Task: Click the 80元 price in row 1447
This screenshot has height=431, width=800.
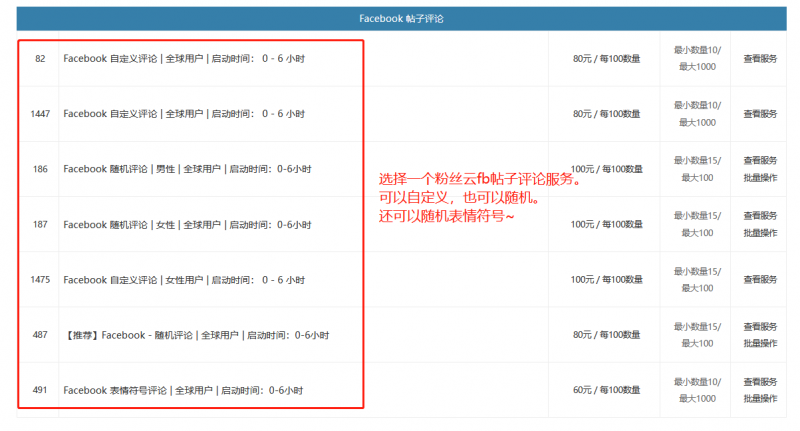Action: click(606, 114)
